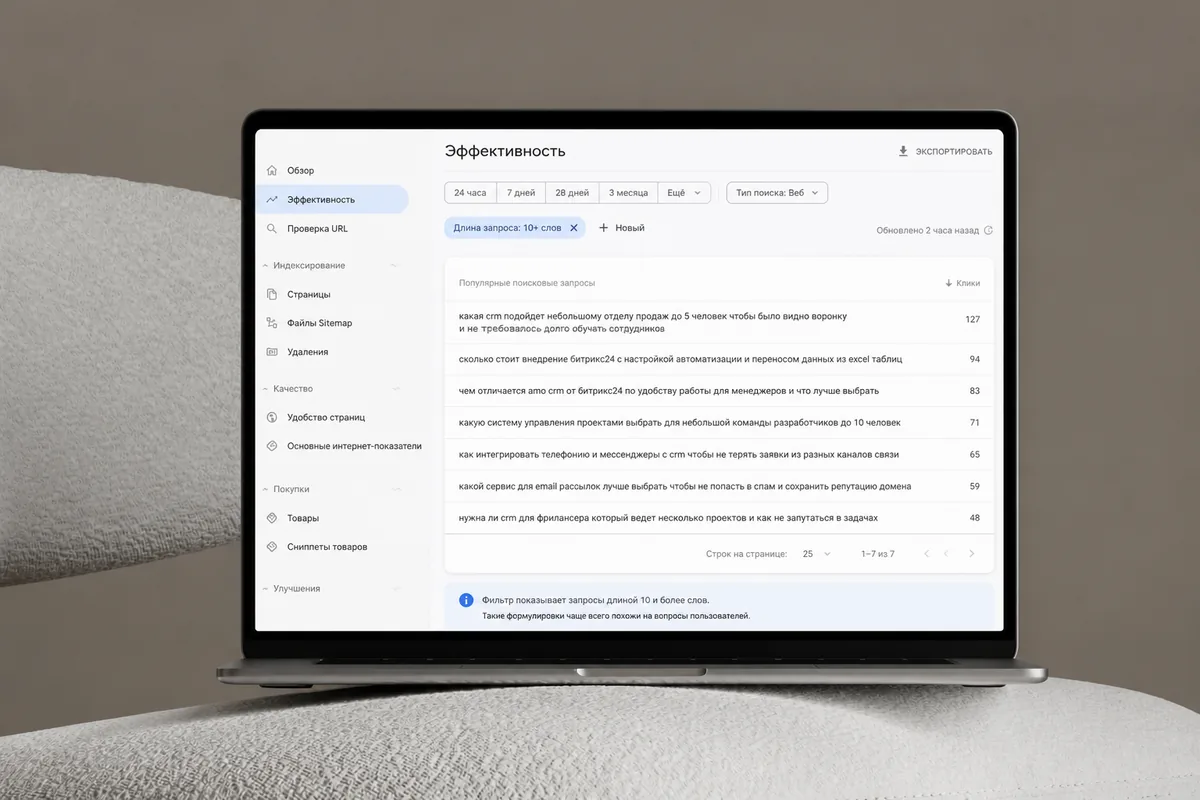Click the ЭКСПОРТИРОВАТЬ button
The height and width of the screenshot is (800, 1200).
945,152
